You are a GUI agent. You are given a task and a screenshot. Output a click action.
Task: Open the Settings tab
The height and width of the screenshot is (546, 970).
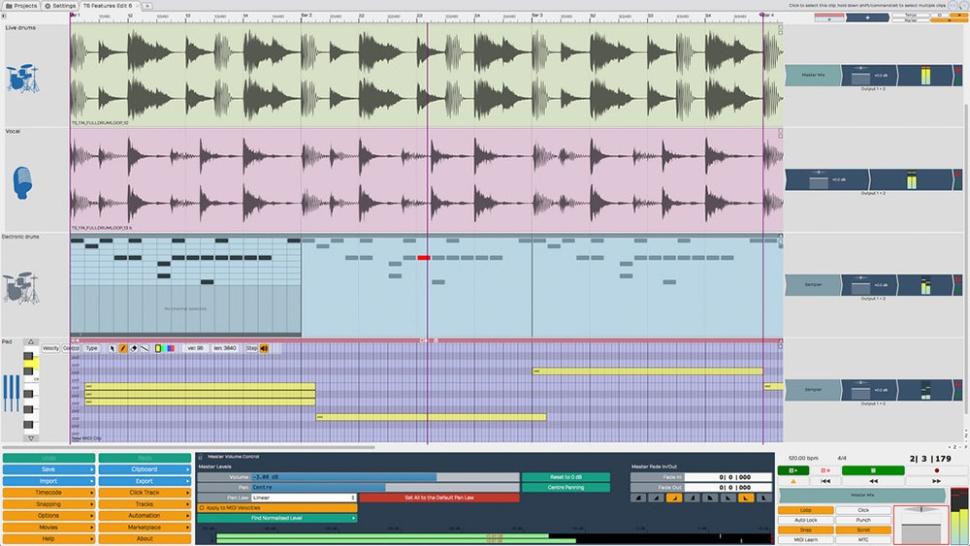(60, 6)
